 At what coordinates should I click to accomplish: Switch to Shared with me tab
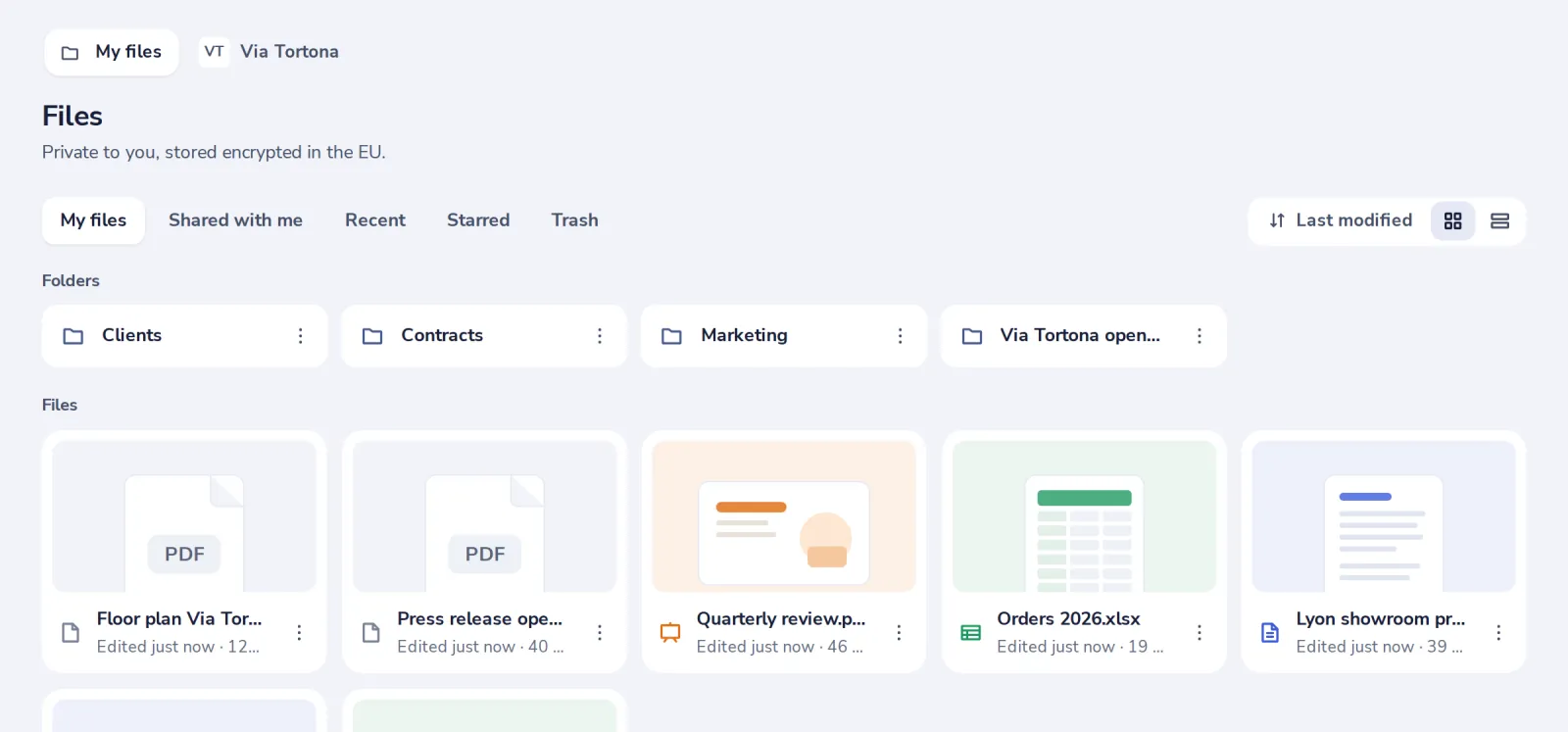pyautogui.click(x=235, y=220)
